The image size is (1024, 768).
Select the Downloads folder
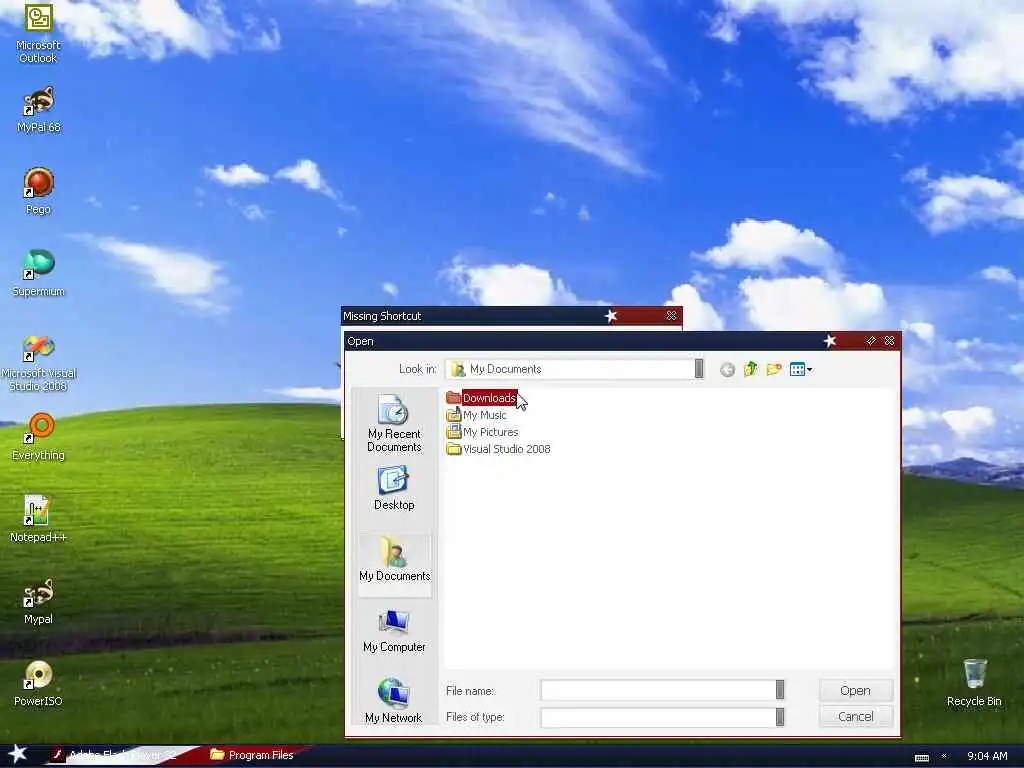482,398
